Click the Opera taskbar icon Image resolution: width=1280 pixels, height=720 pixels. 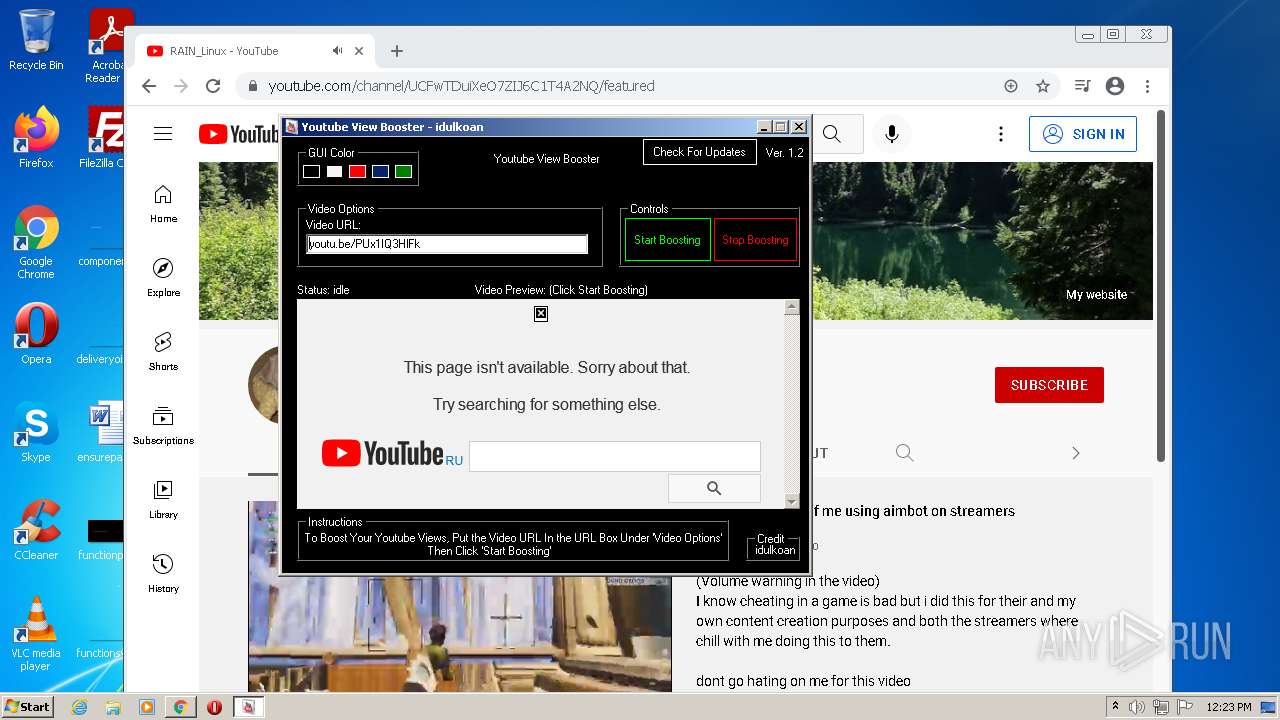click(214, 707)
